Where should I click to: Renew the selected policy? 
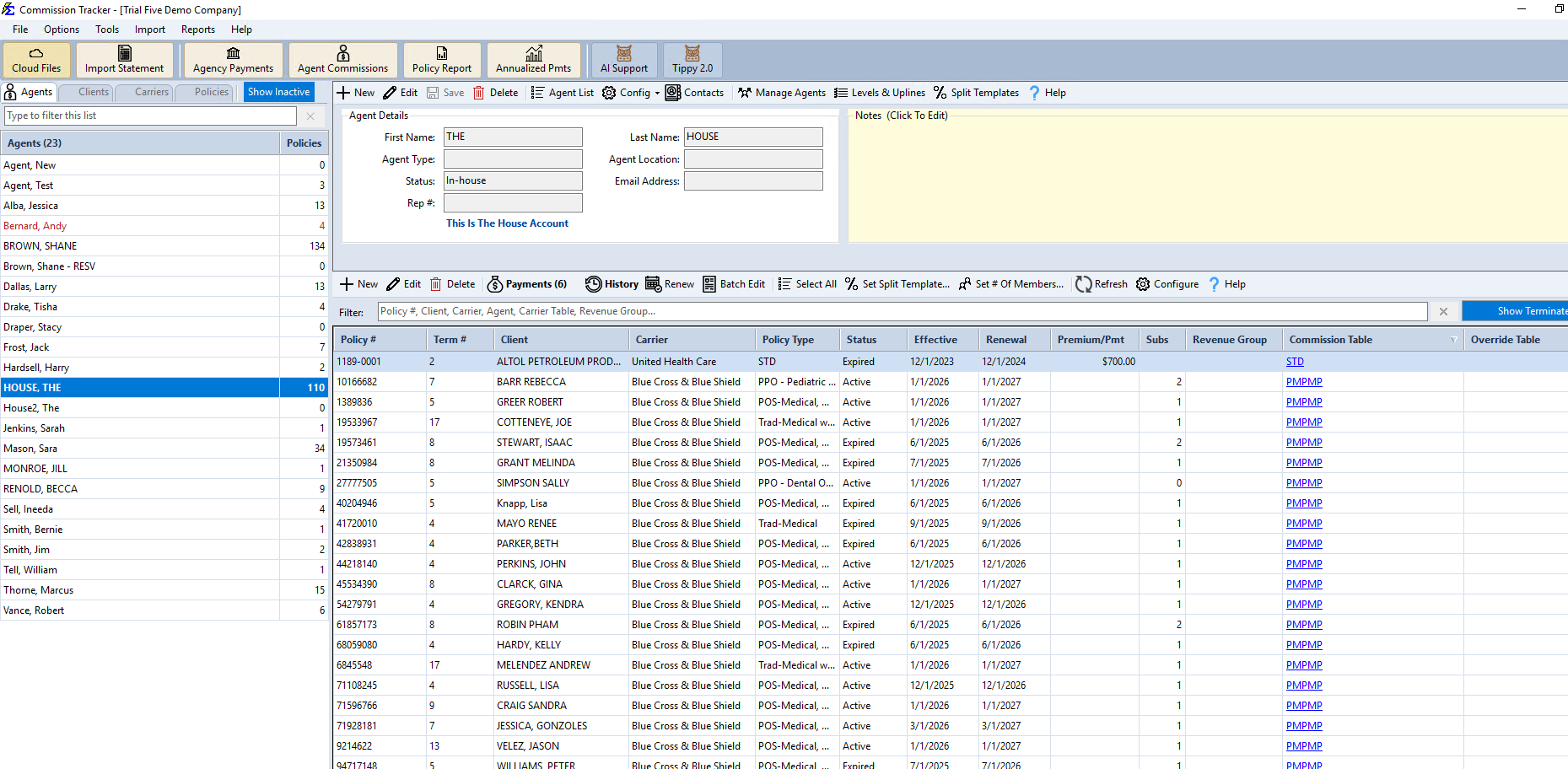tap(670, 284)
